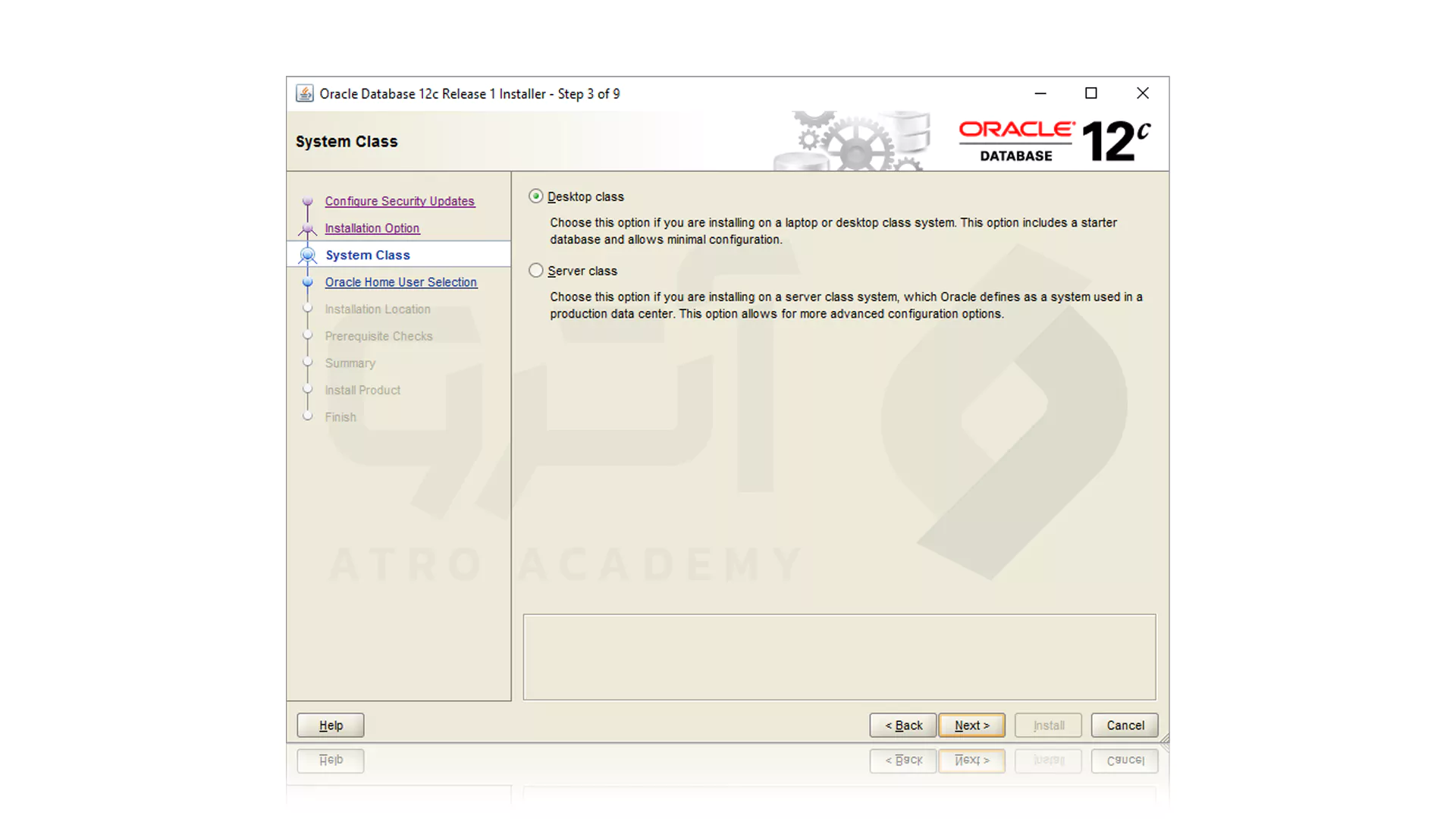Click the marker icon beside Oracle Home User Selection
The width and height of the screenshot is (1456, 819).
tap(308, 281)
